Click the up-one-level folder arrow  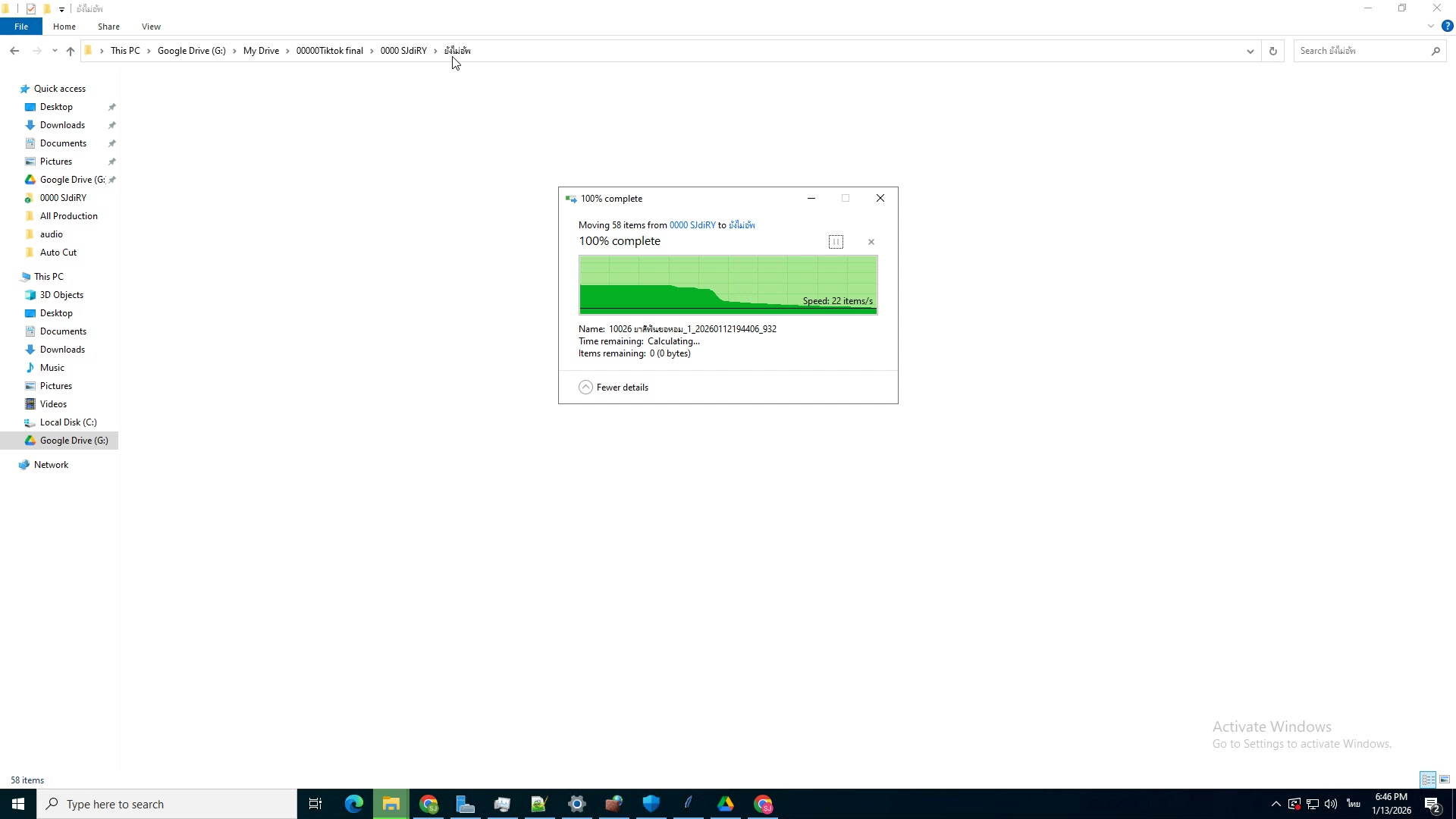(71, 52)
